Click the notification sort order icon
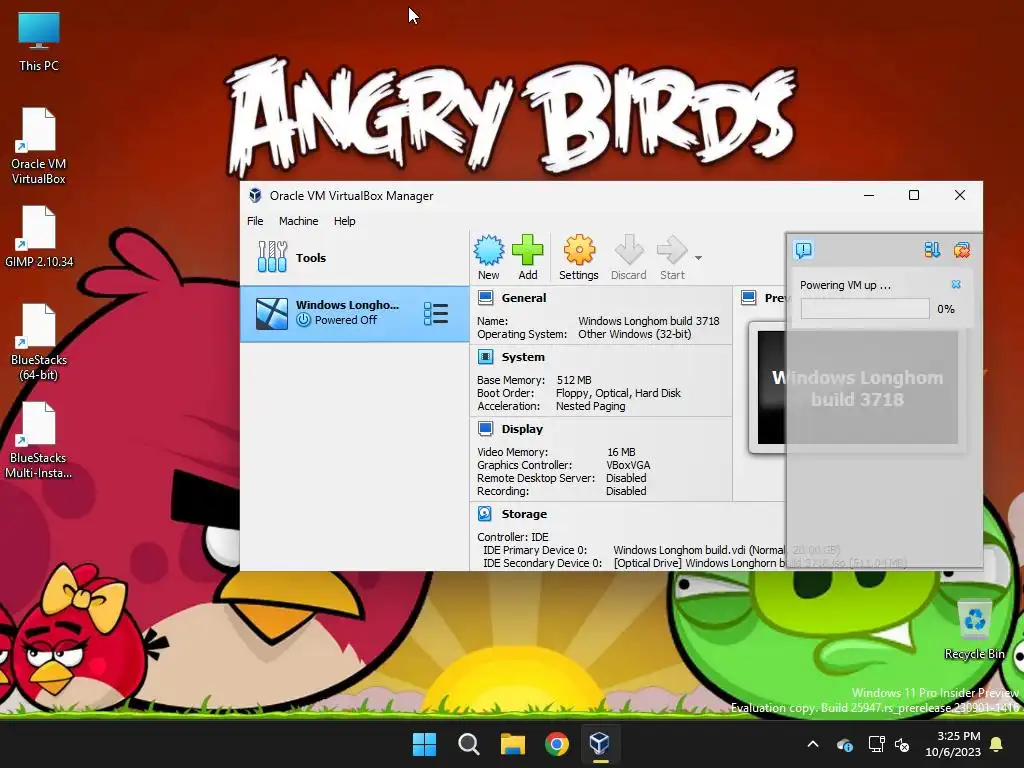The width and height of the screenshot is (1024, 768). click(932, 249)
